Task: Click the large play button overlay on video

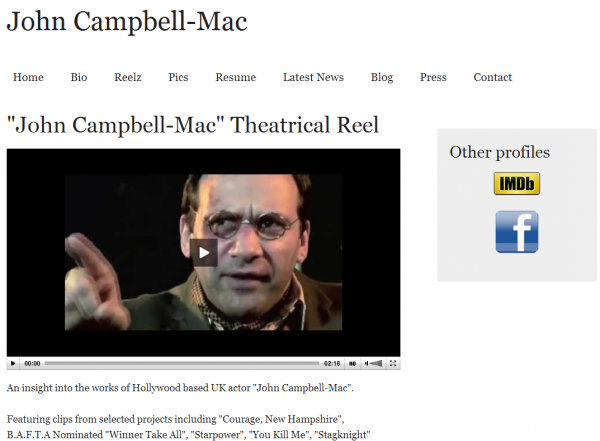Action: point(204,253)
